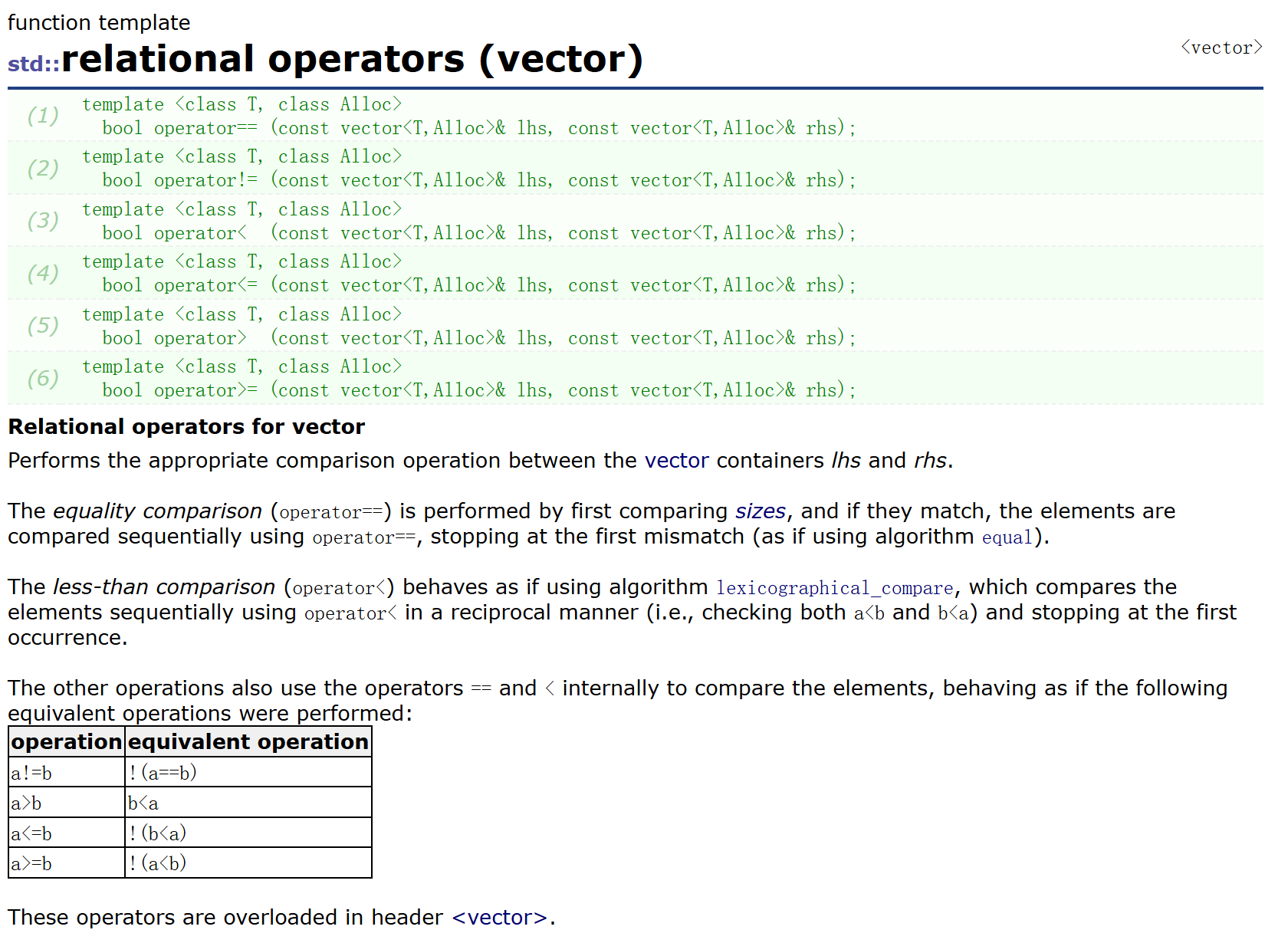Open the 'sizes' link
Viewport: 1288px width, 943px height.
point(761,511)
